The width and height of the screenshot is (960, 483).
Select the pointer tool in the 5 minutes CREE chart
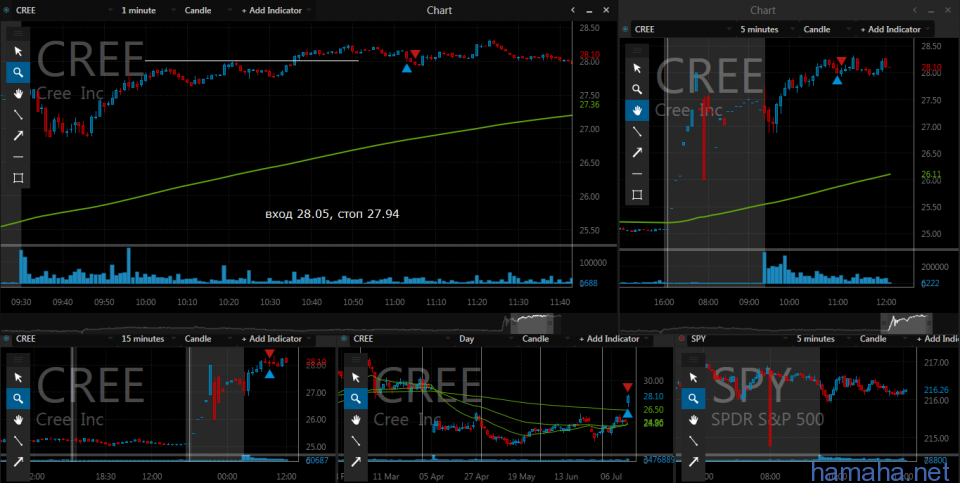pos(637,68)
